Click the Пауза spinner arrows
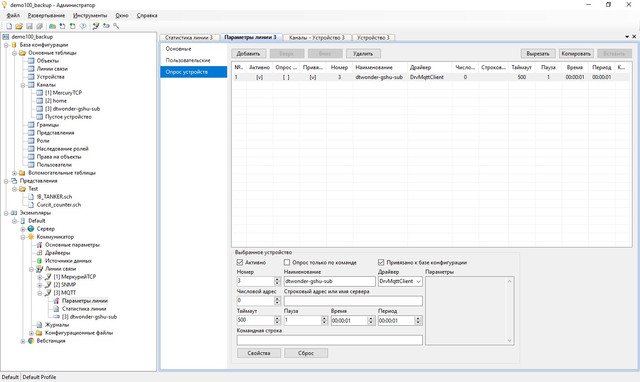This screenshot has height=382, width=640. [x=324, y=321]
